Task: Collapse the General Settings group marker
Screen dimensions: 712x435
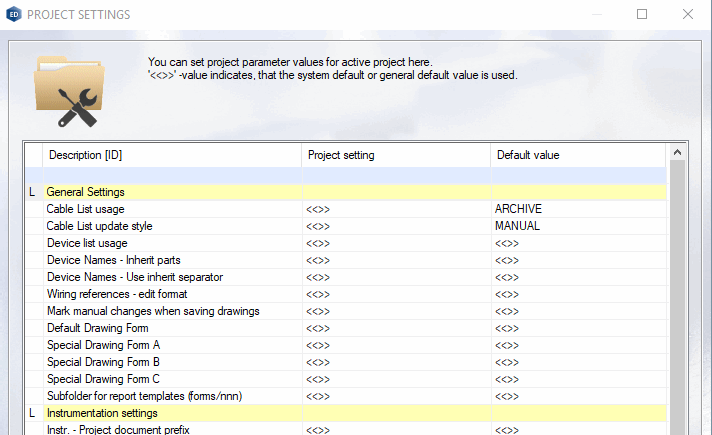Action: click(32, 192)
